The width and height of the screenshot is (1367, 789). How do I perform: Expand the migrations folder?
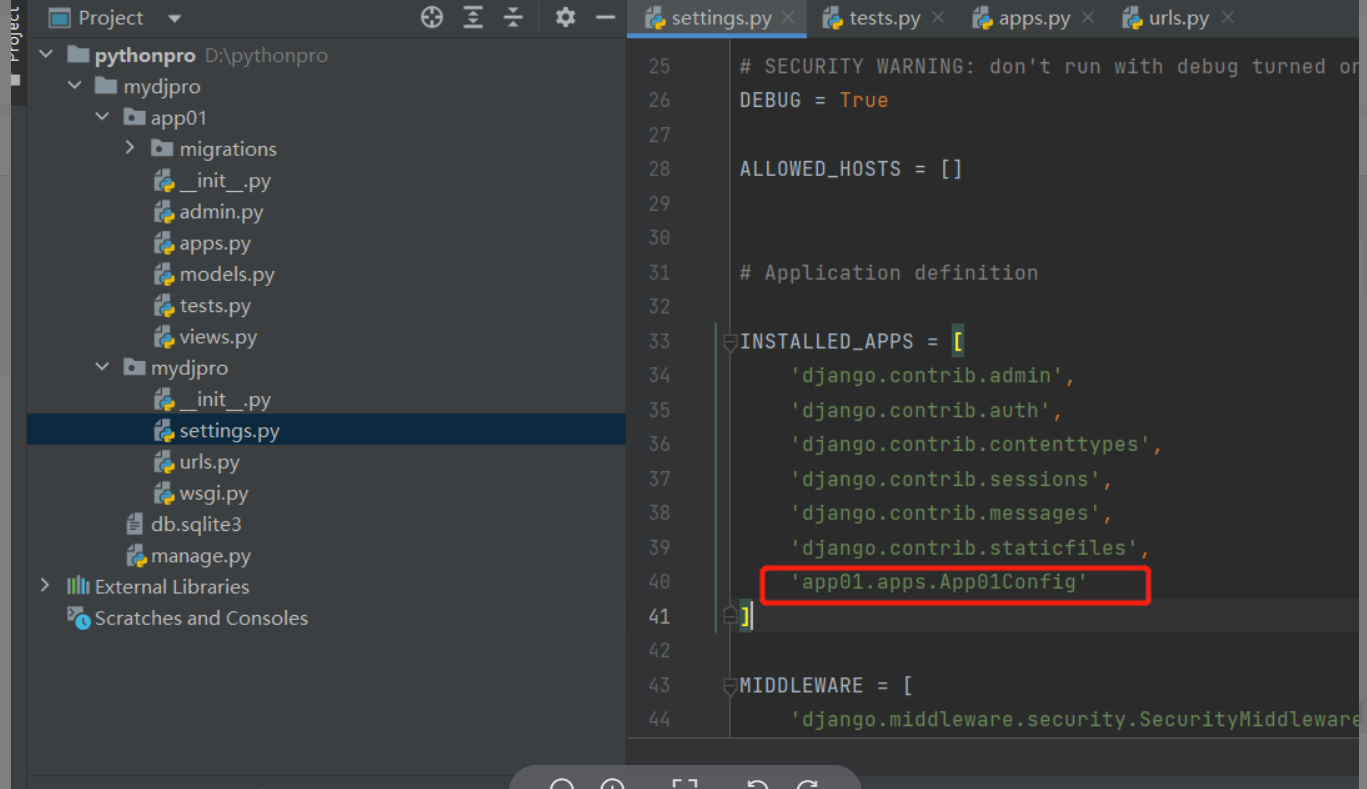(x=130, y=148)
